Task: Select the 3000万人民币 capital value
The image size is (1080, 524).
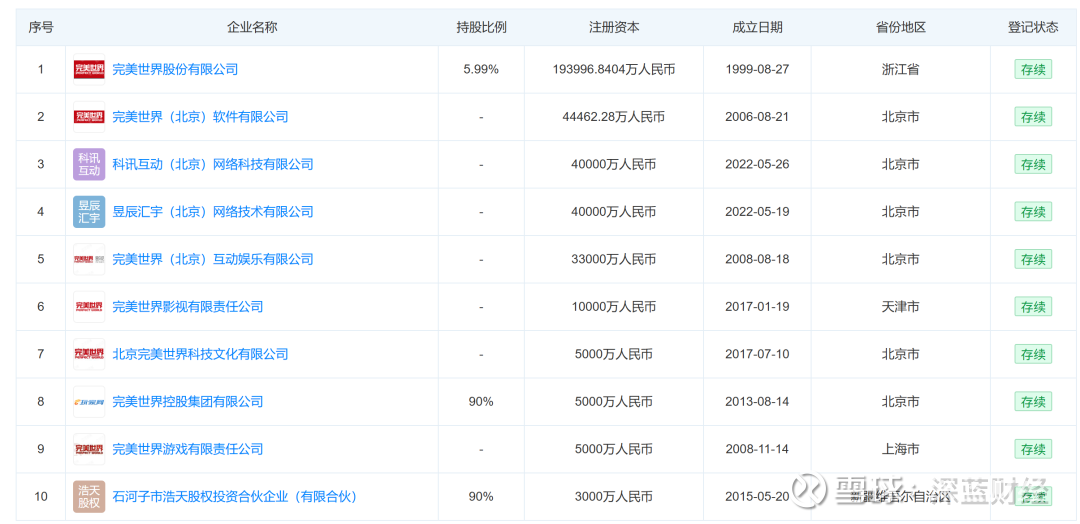Action: pyautogui.click(x=614, y=496)
